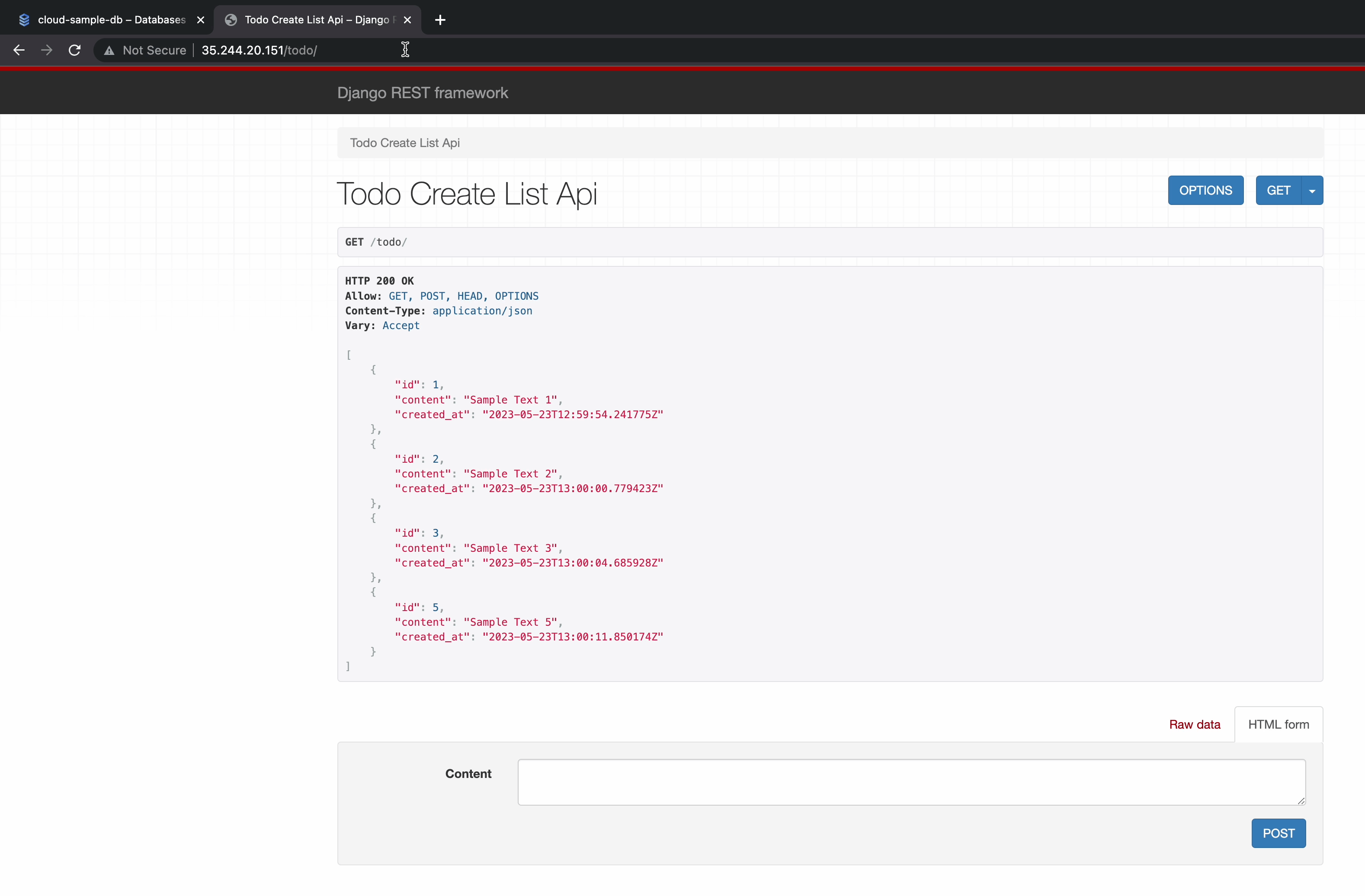The image size is (1365, 896).
Task: Expand the GET format dropdown arrow
Action: point(1312,191)
